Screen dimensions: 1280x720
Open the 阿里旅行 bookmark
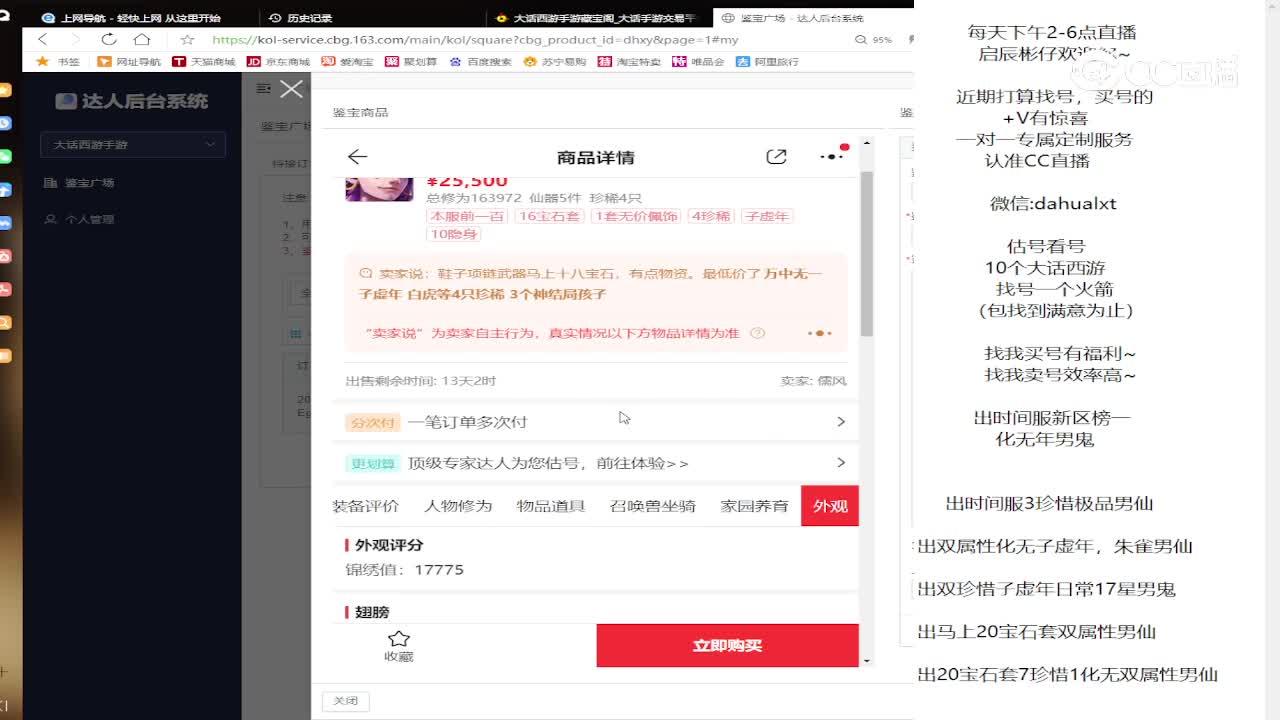(767, 62)
